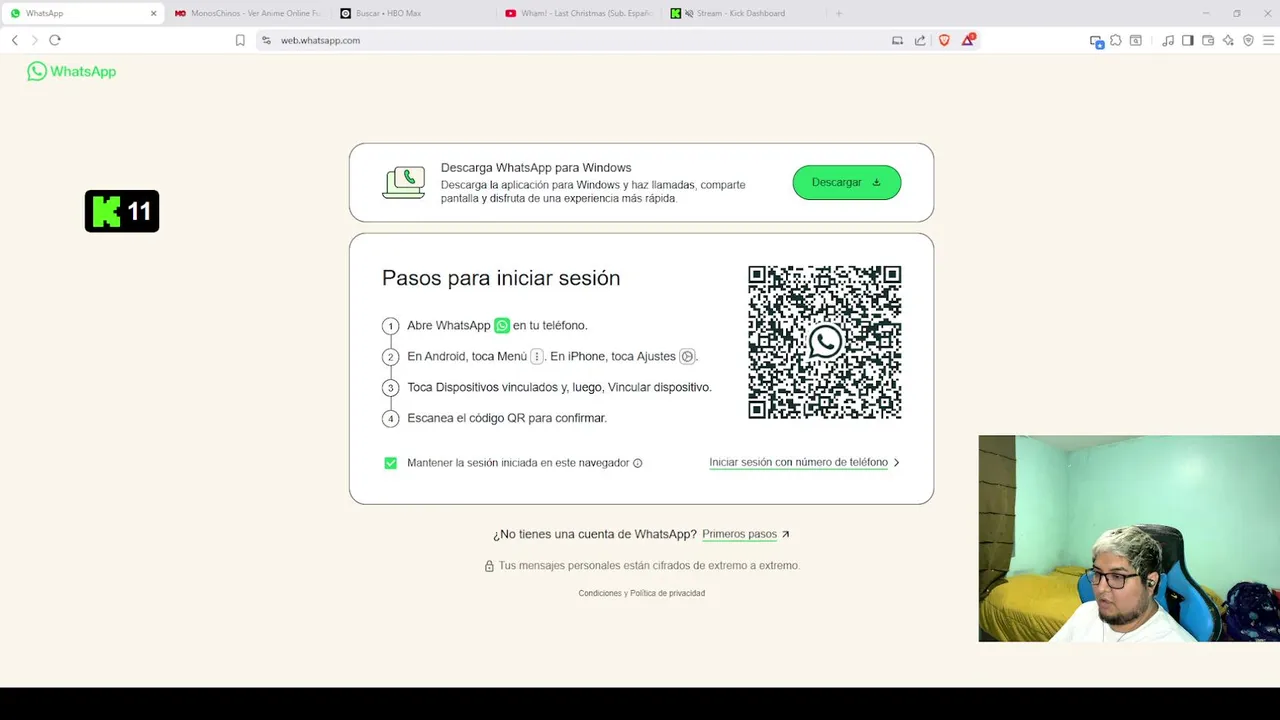The width and height of the screenshot is (1280, 720).
Task: Open Brave Rewards triangle icon
Action: [968, 40]
